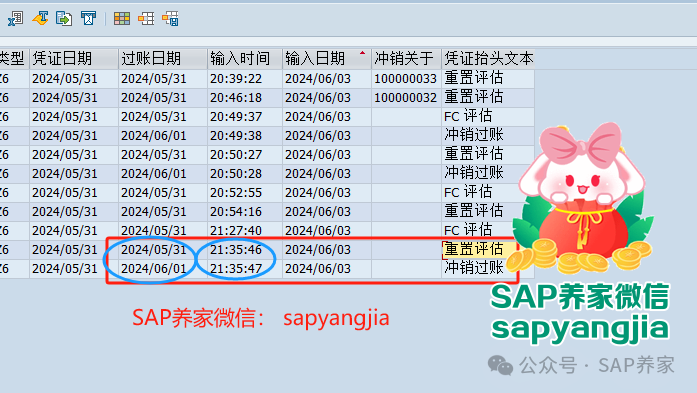Click header text 重置评估 in 20:46:18 row

488,98
